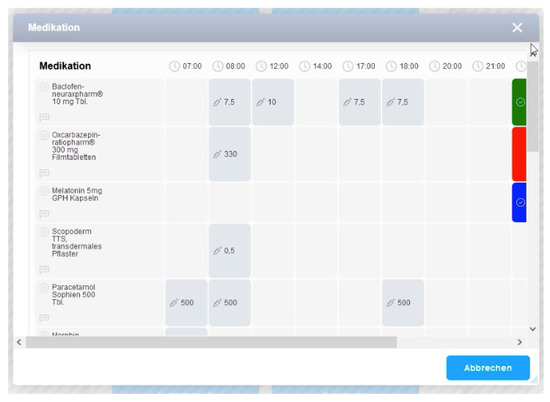550x402 pixels.
Task: Click the clock icon for 17:00 column
Action: [348, 66]
